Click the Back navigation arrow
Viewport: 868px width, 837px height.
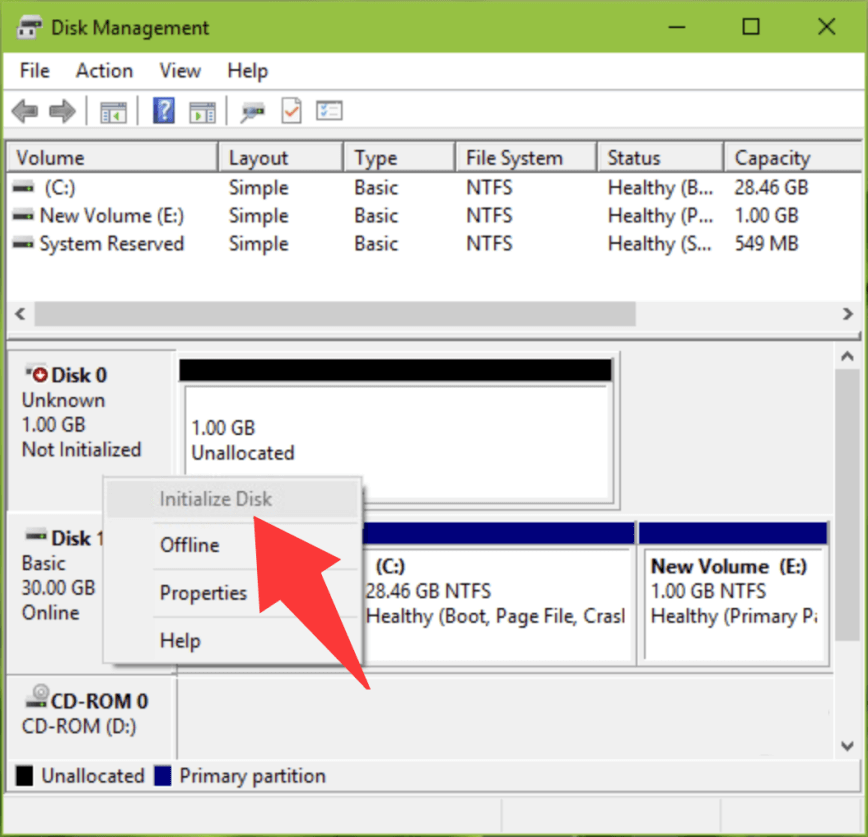click(24, 110)
